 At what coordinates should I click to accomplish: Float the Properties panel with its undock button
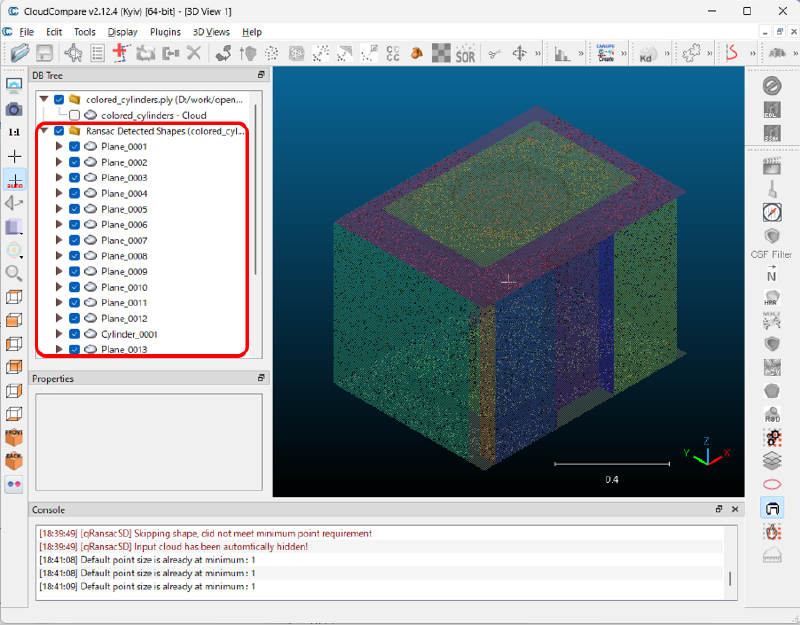(x=261, y=379)
